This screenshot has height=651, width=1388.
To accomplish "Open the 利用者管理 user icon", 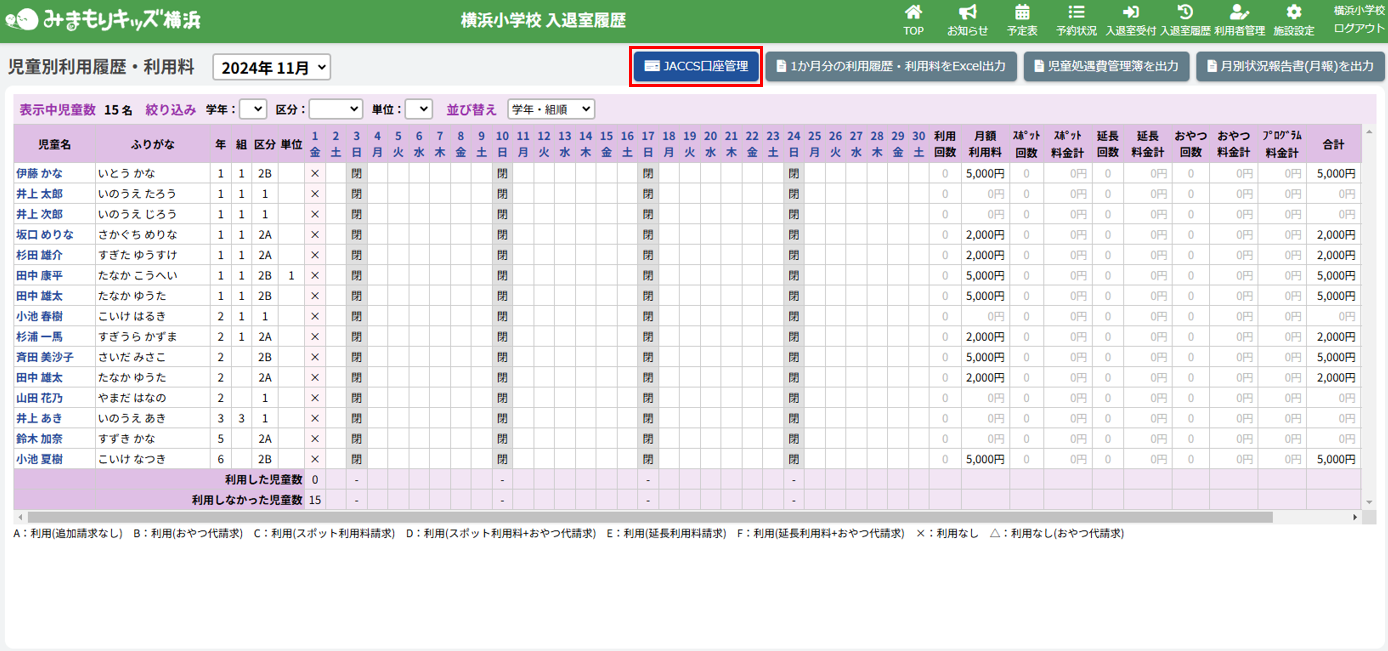I will coord(1239,13).
